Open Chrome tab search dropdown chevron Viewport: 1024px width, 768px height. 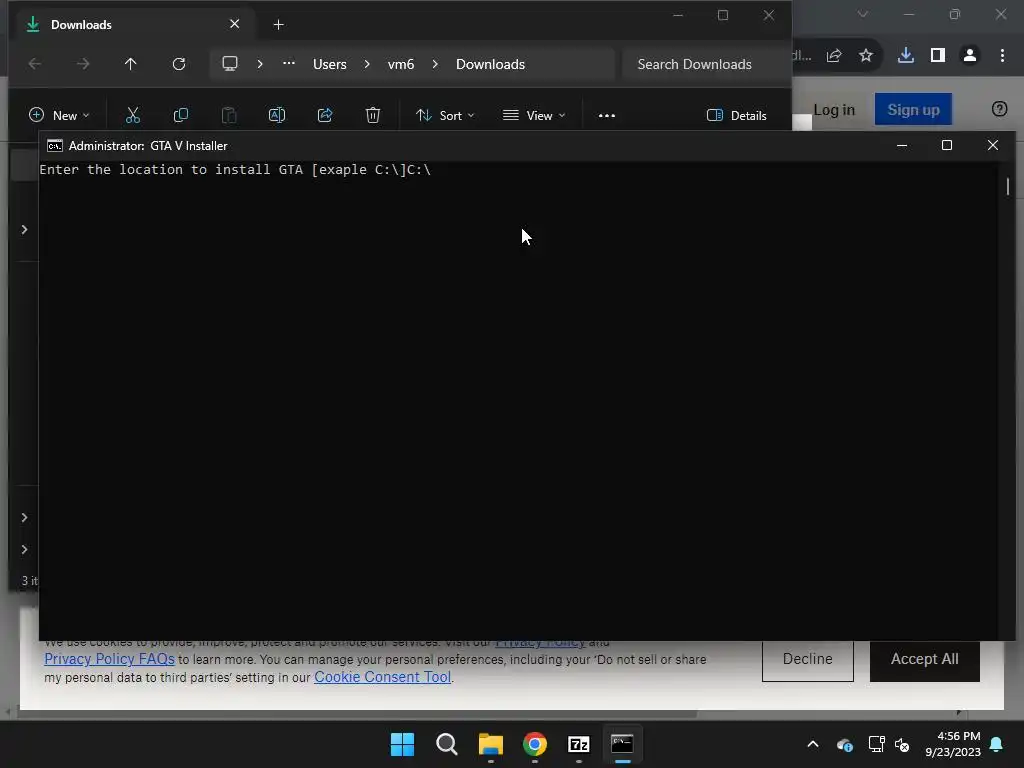863,14
